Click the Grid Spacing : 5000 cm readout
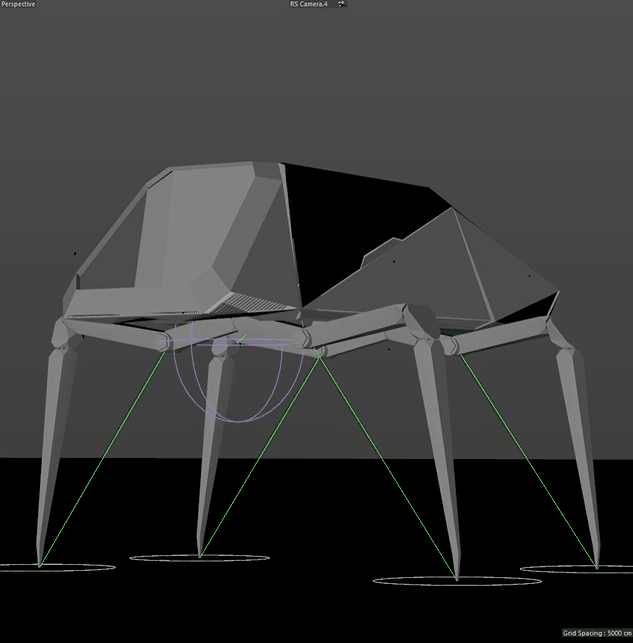The height and width of the screenshot is (643, 633). [597, 633]
